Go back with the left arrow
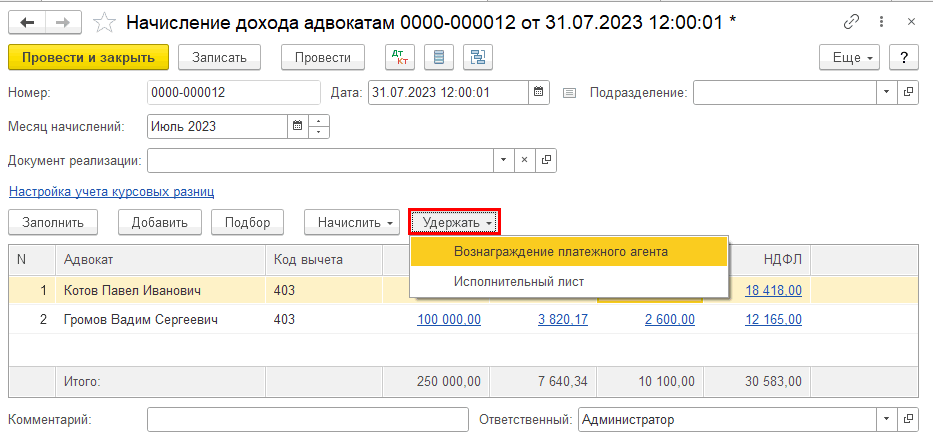Image resolution: width=933 pixels, height=441 pixels. pos(27,21)
